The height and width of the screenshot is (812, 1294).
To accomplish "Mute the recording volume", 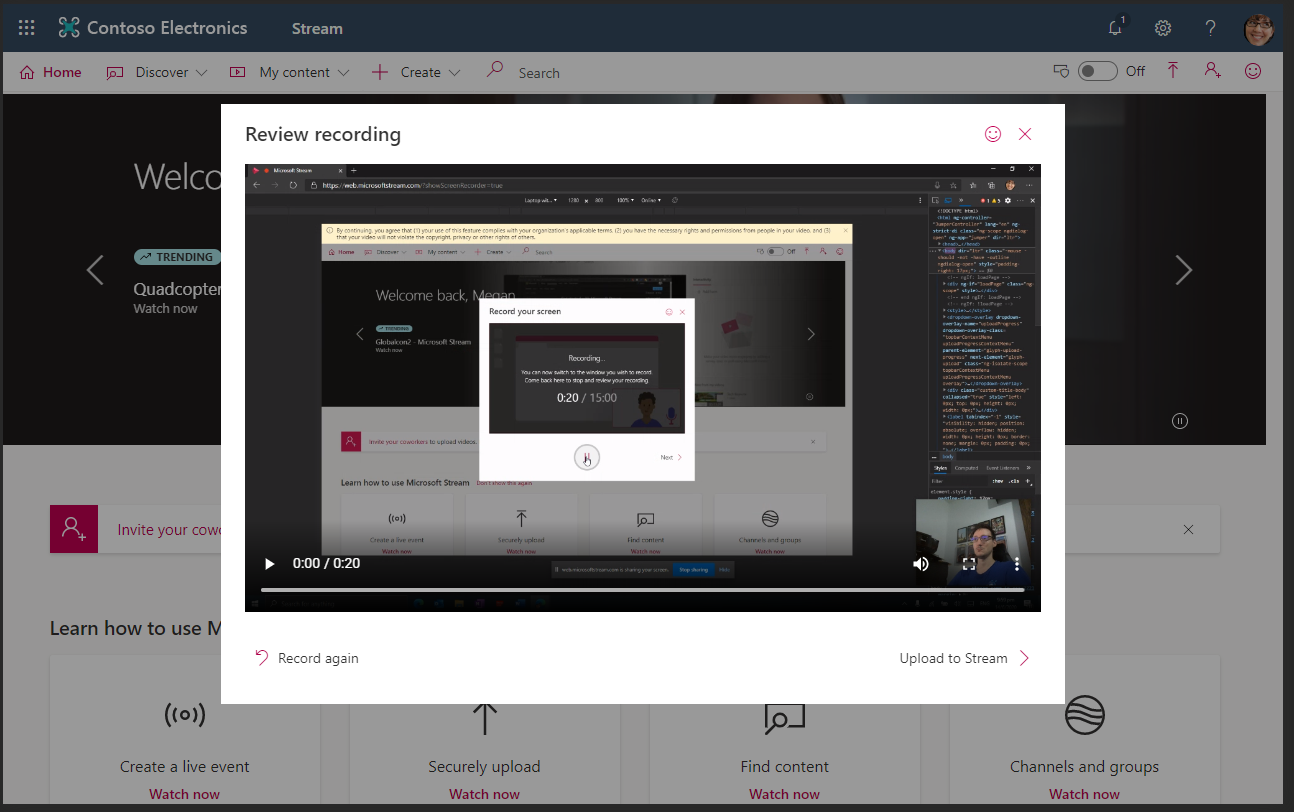I will tap(921, 564).
